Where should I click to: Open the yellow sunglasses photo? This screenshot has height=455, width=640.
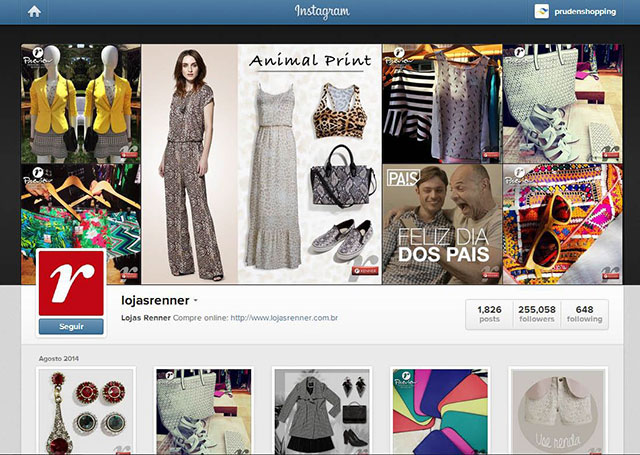click(562, 224)
